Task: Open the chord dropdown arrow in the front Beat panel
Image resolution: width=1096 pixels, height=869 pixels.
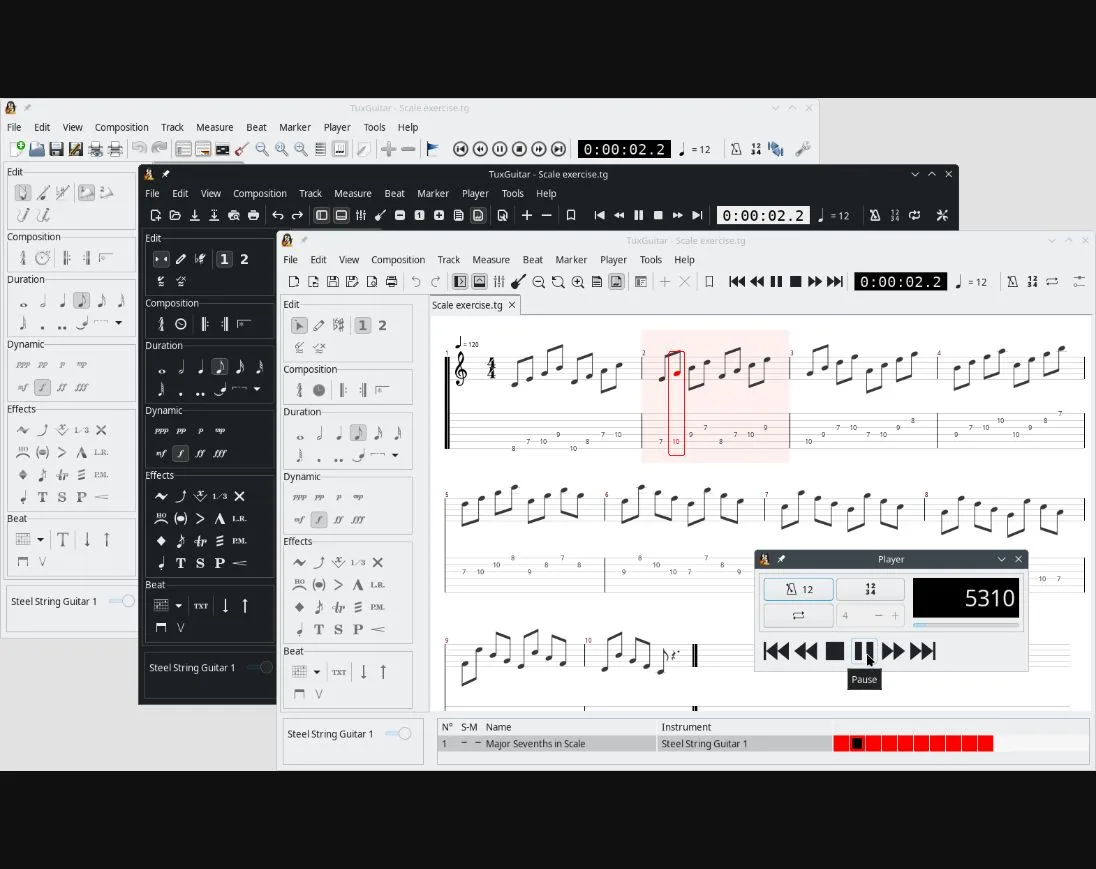Action: tap(317, 672)
